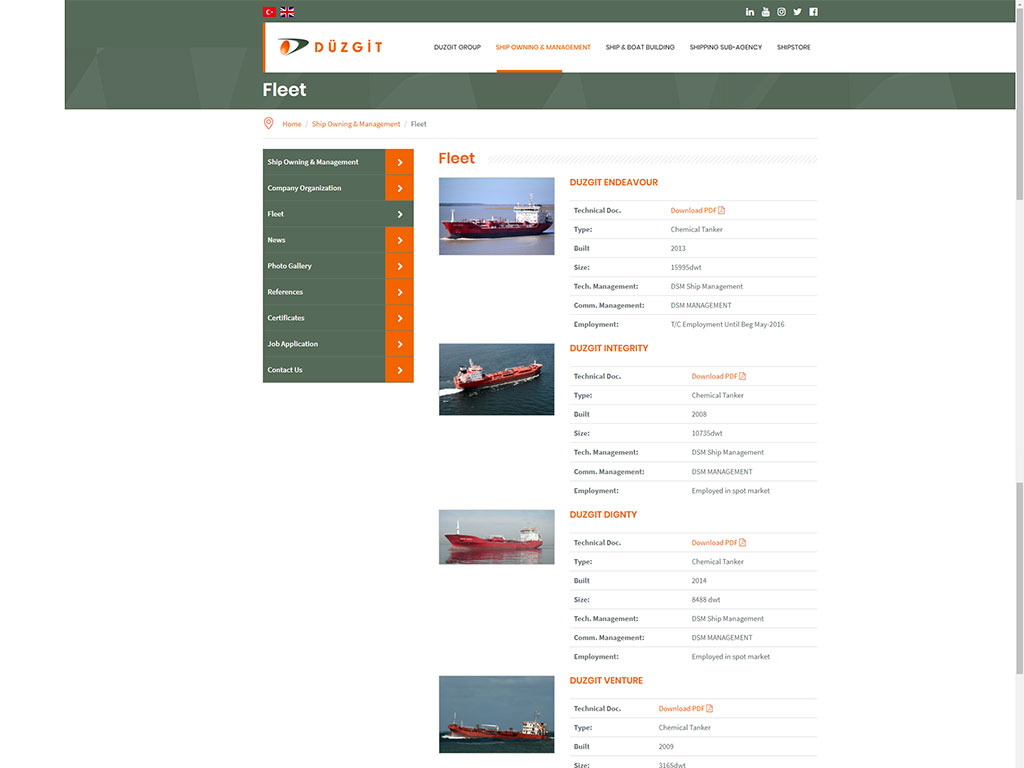The image size is (1024, 768).
Task: Click the Duzgit Dignity PDF icon
Action: pos(743,543)
